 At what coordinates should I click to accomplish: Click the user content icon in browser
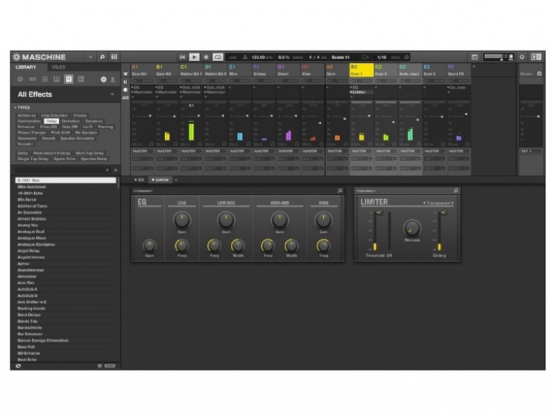[x=113, y=80]
